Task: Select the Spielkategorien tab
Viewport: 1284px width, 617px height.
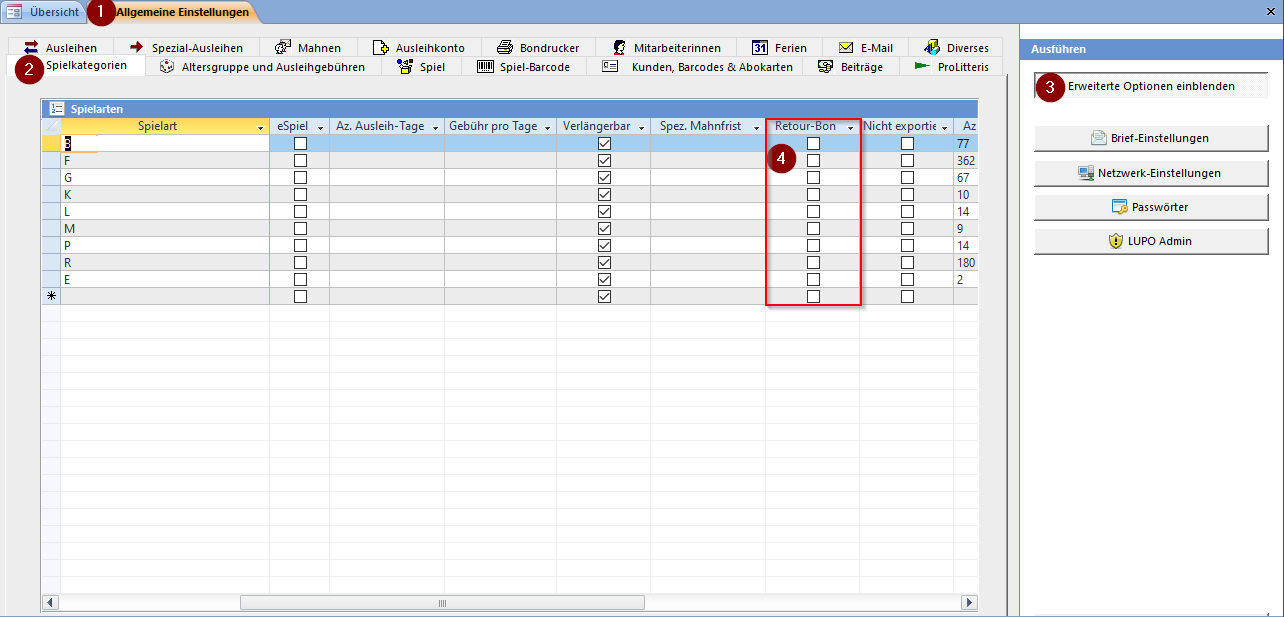Action: (x=76, y=67)
